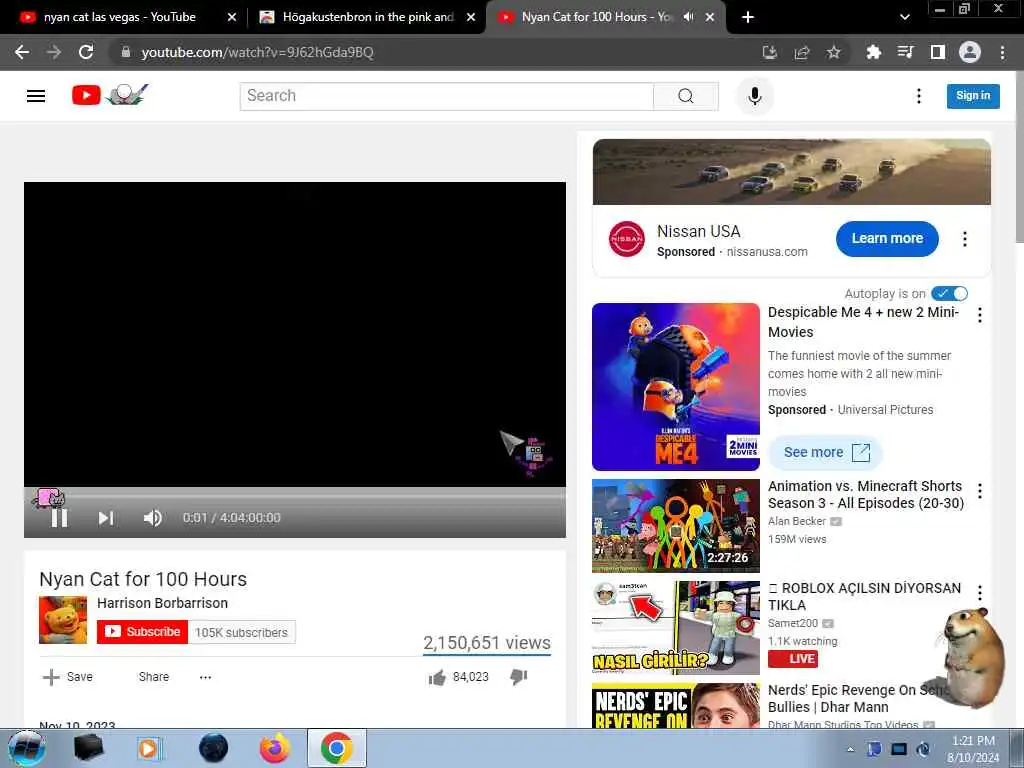The height and width of the screenshot is (768, 1024).
Task: Go back using the browser back arrow
Action: [22, 52]
